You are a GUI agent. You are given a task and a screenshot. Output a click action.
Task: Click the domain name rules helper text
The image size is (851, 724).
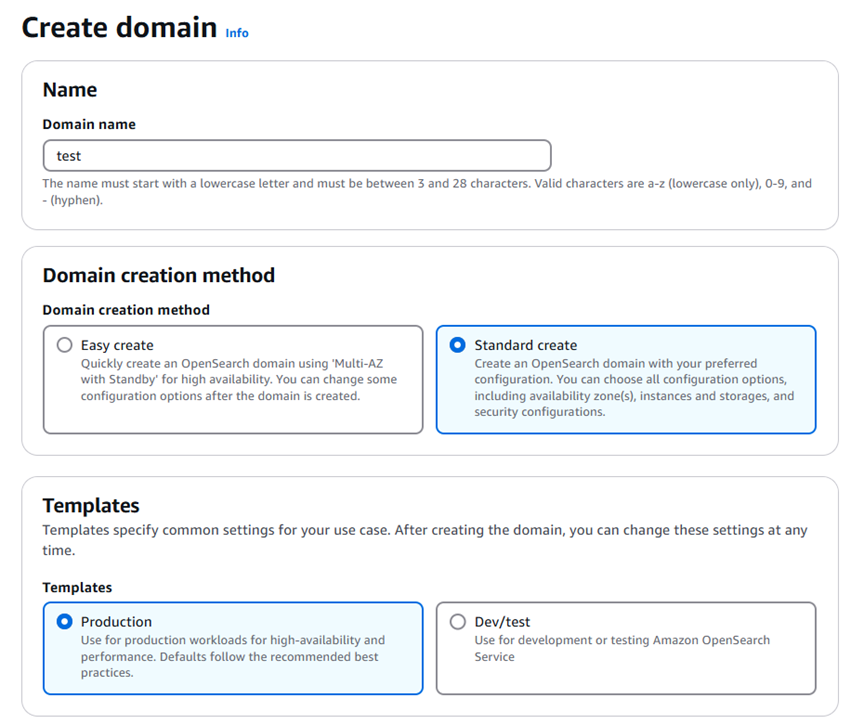[x=427, y=192]
